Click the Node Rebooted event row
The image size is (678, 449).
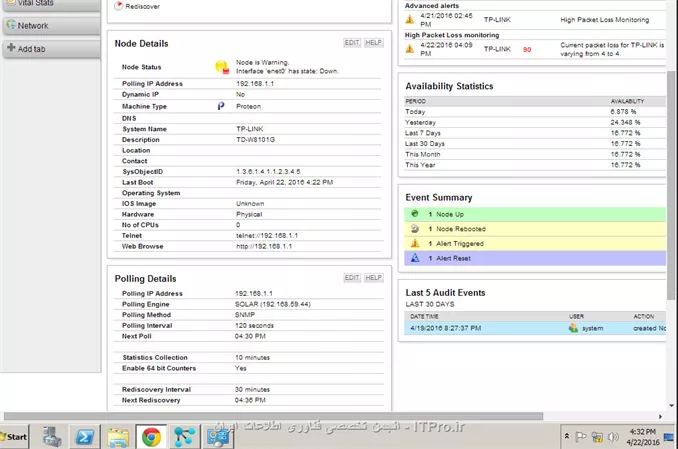[535, 229]
